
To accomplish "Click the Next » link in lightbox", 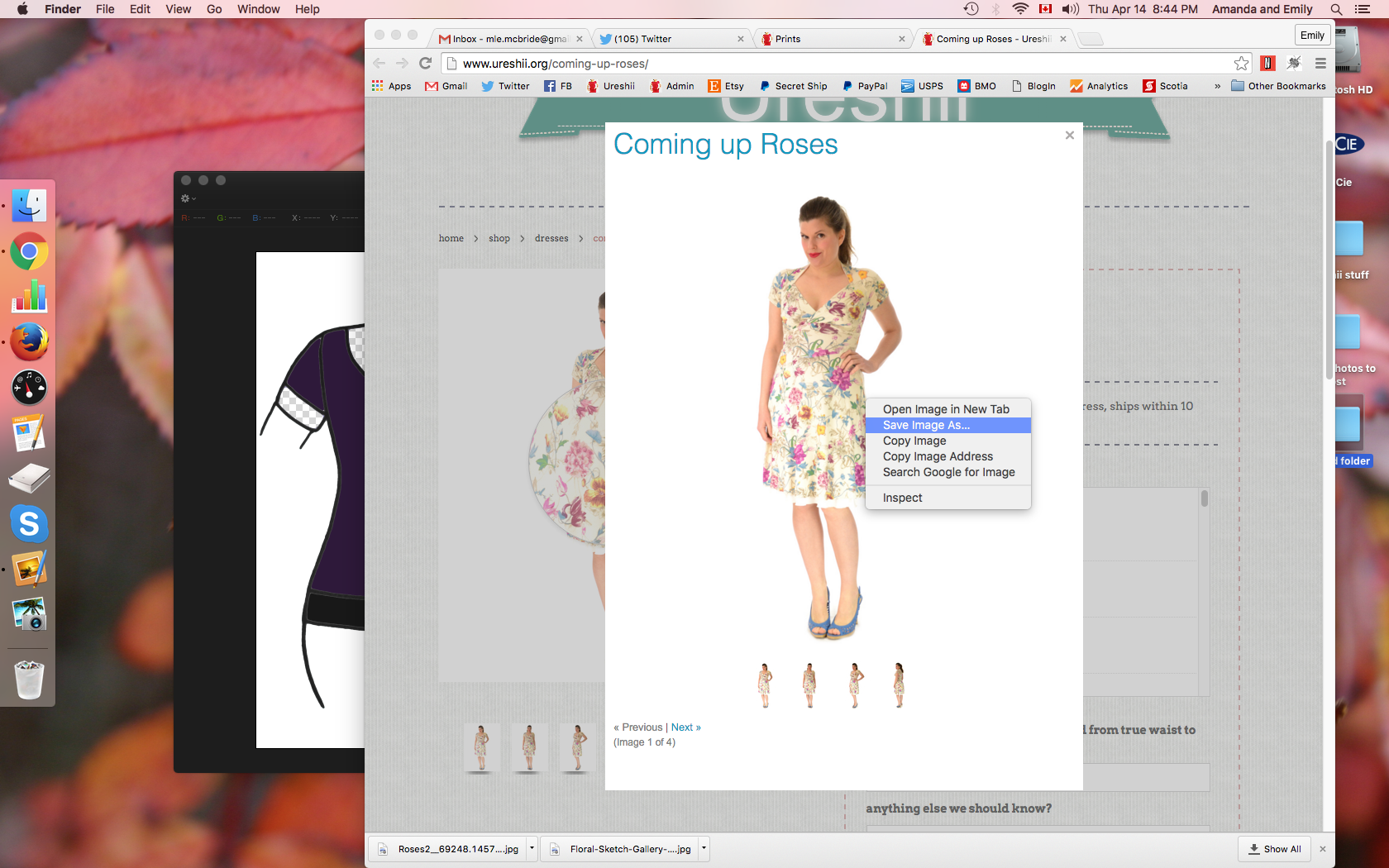I will [686, 727].
